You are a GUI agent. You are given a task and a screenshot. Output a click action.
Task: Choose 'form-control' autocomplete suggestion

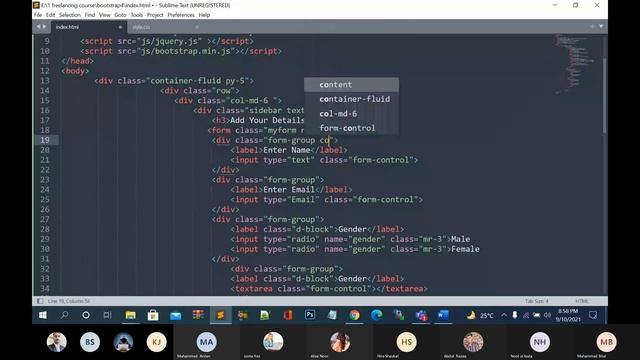[x=351, y=128]
